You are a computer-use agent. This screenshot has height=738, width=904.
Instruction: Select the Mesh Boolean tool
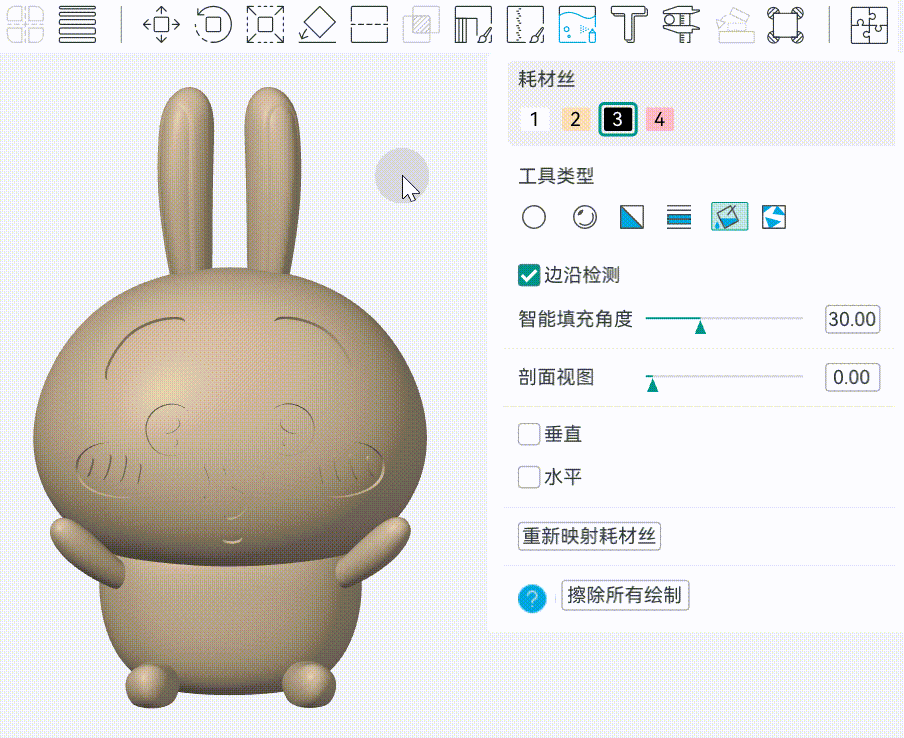(421, 24)
